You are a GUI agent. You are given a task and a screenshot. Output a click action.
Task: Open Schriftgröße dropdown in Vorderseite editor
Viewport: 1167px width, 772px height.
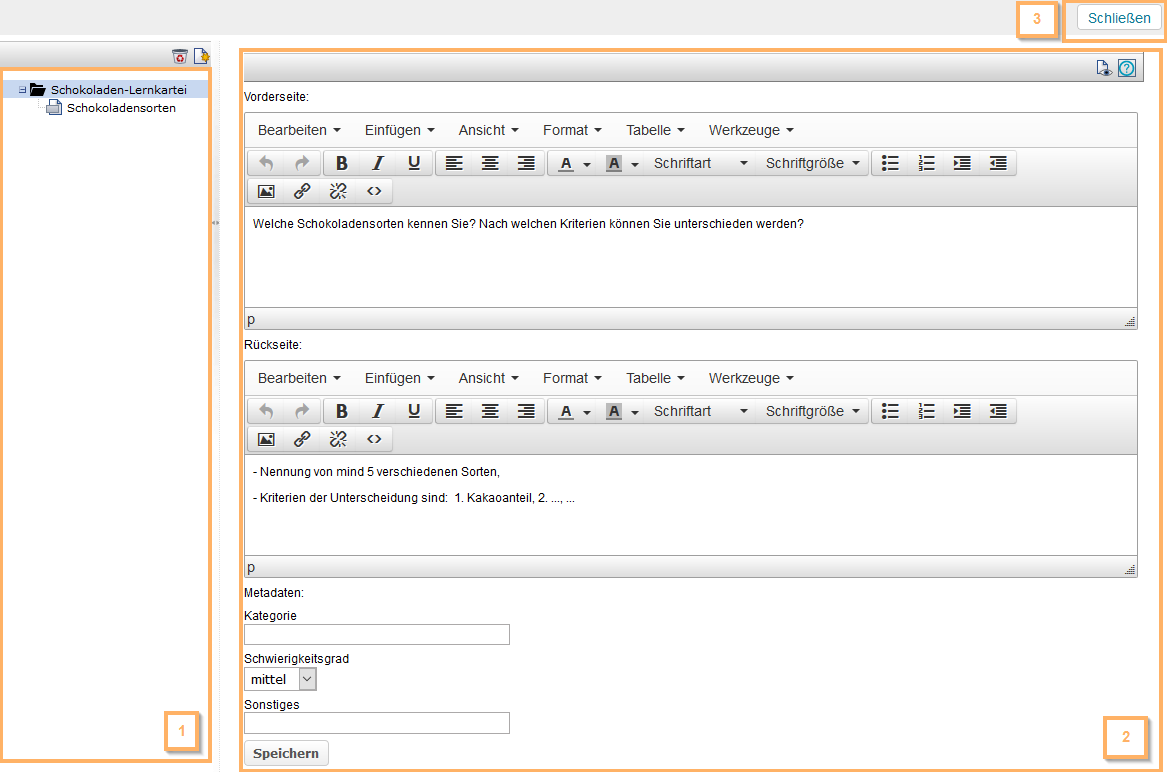click(x=815, y=163)
